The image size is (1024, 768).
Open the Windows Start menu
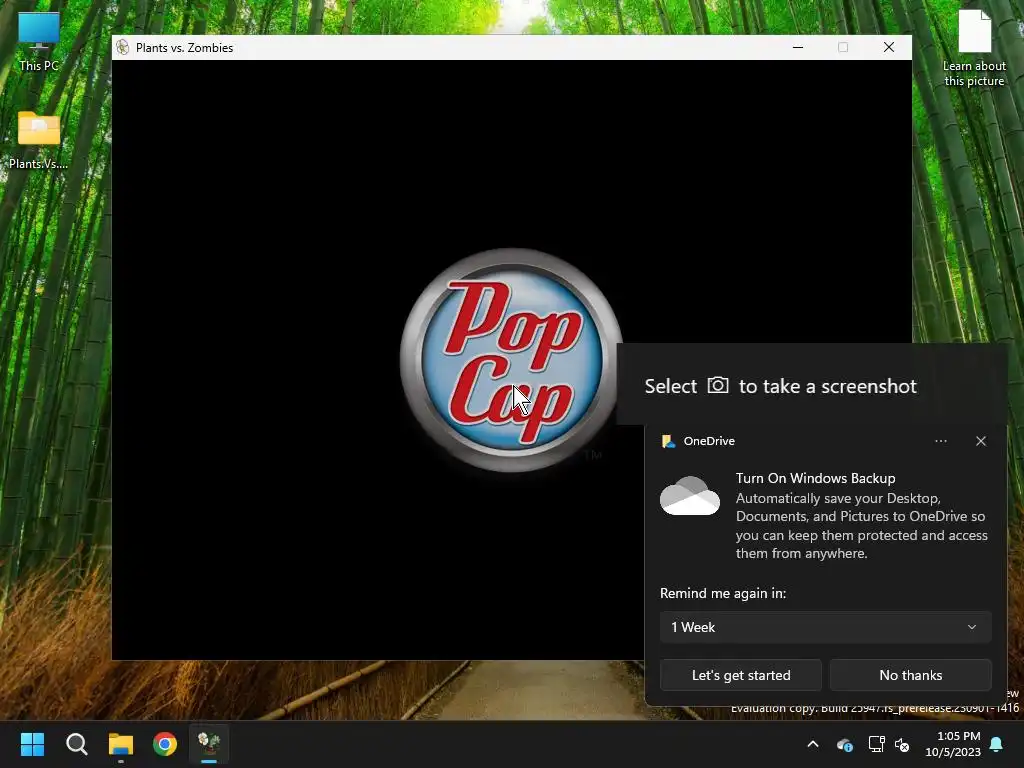click(32, 744)
